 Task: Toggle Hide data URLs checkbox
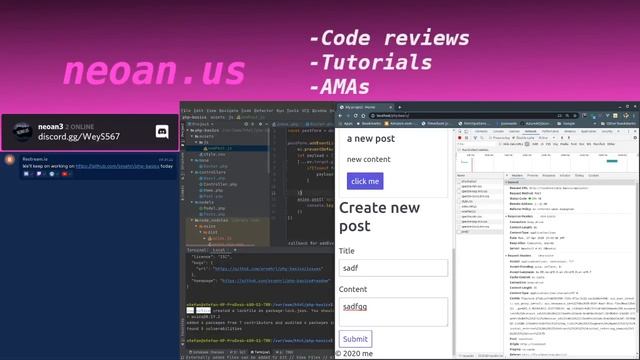pos(500,144)
